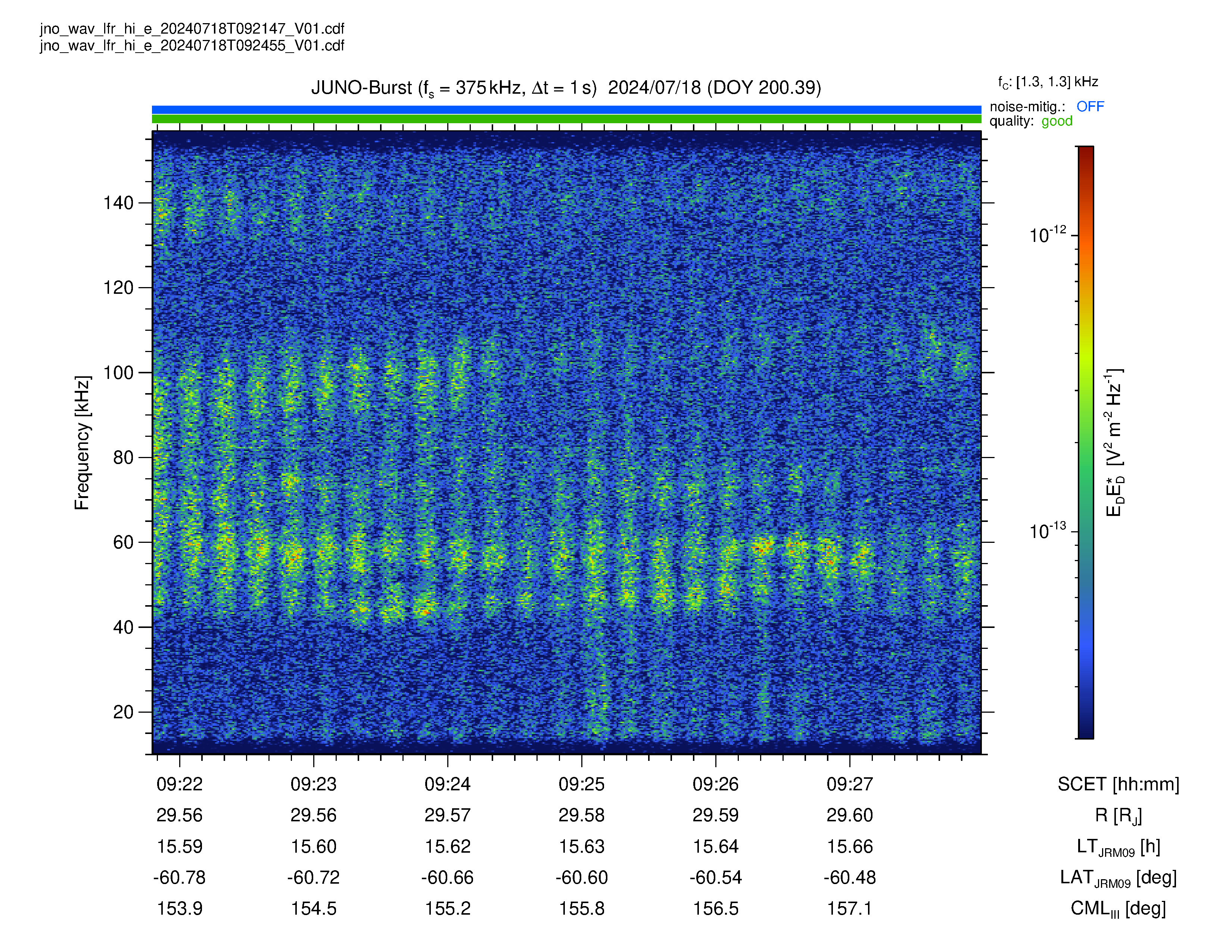Select the 09:27 SCET tick label
This screenshot has width=1232, height=952.
pyautogui.click(x=850, y=784)
